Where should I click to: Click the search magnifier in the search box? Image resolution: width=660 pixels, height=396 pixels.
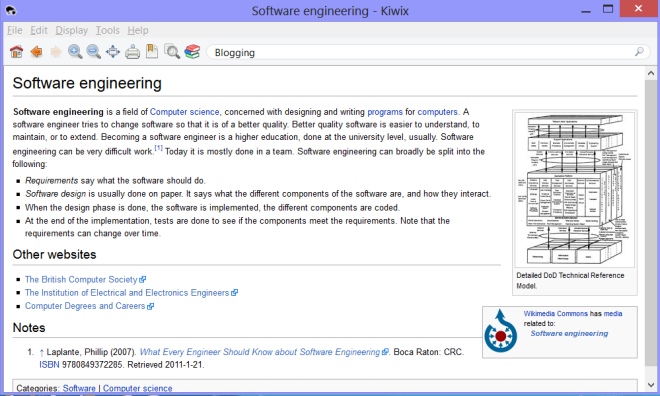click(x=639, y=52)
